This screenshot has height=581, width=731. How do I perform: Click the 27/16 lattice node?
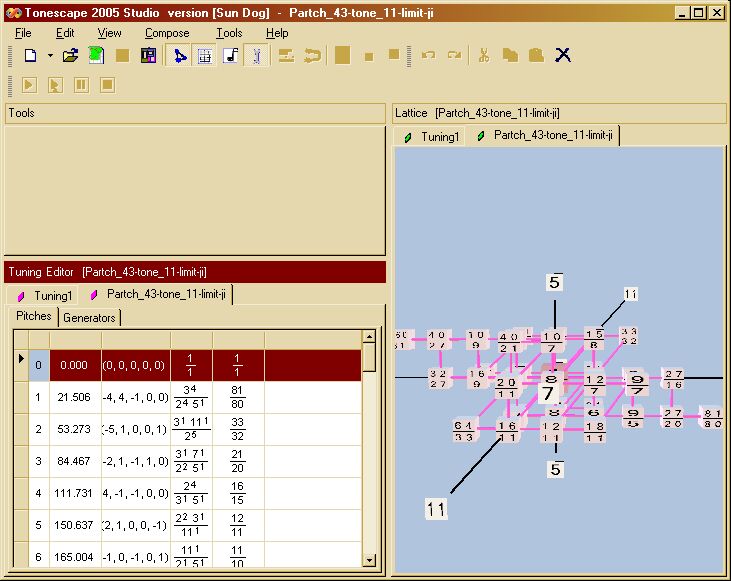click(674, 379)
